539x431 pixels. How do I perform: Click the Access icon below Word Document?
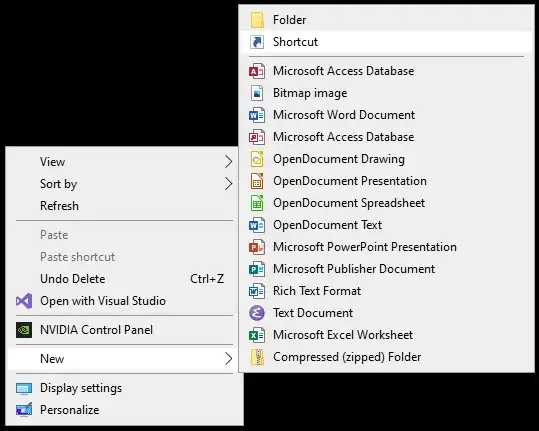(x=257, y=137)
